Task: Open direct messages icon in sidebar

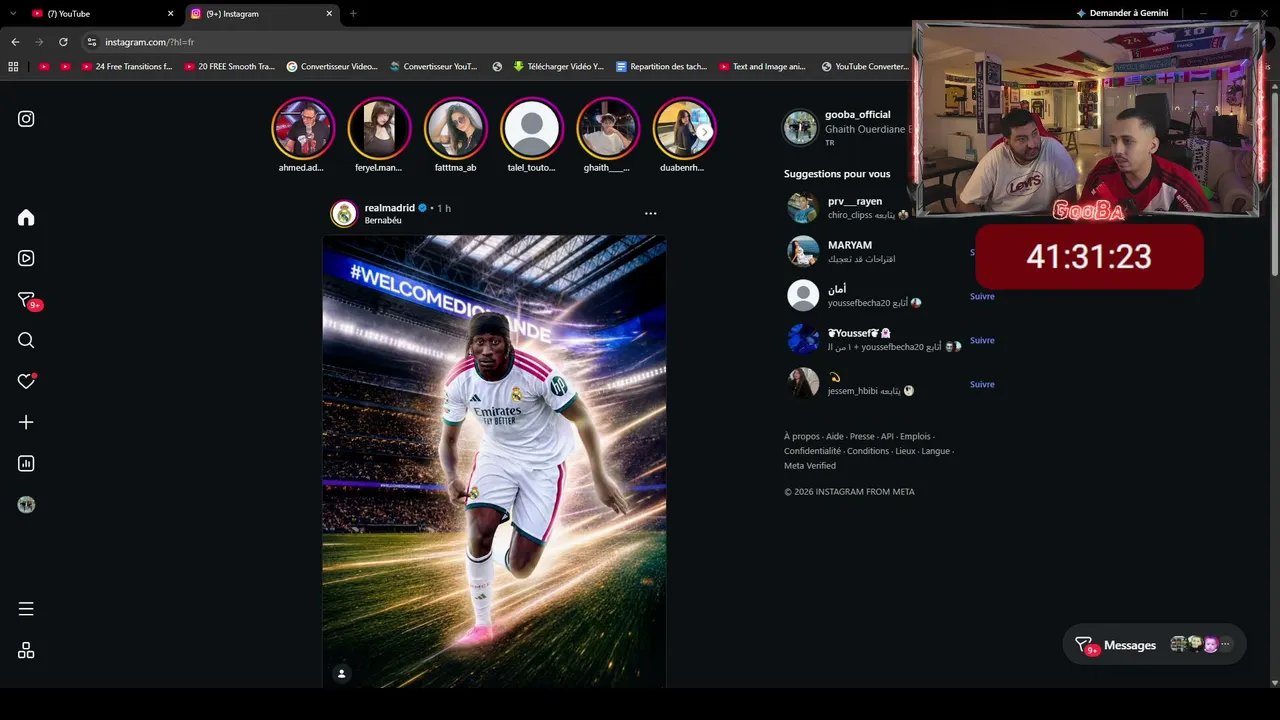Action: pyautogui.click(x=26, y=300)
